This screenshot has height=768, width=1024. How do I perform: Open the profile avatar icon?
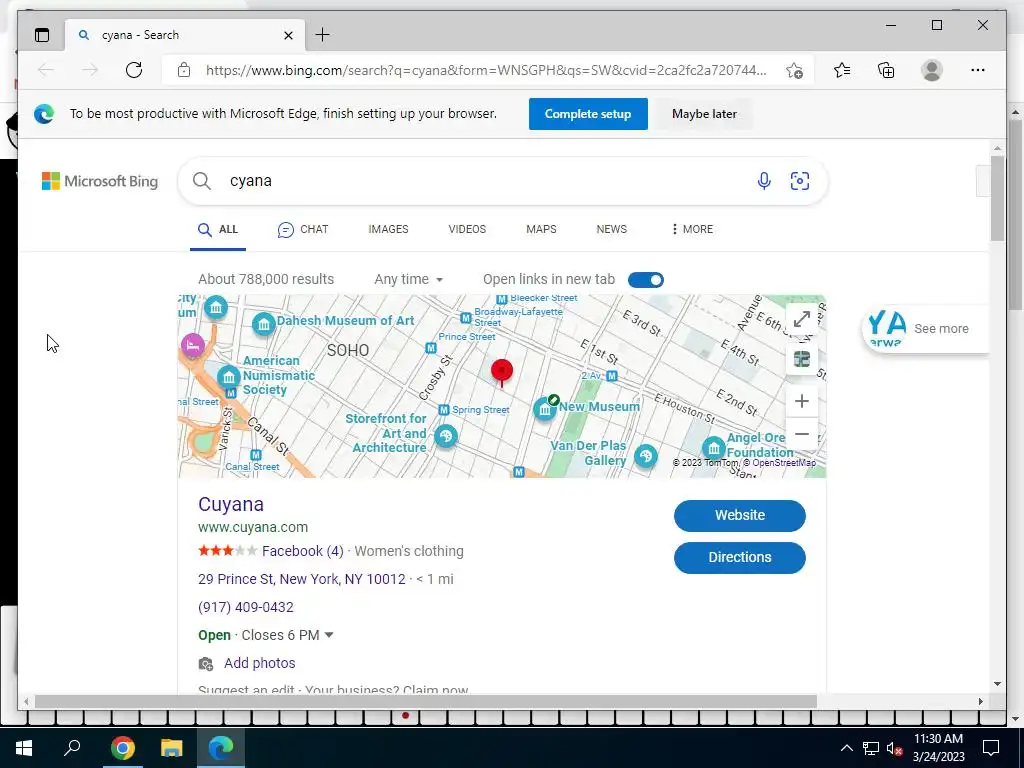[932, 70]
